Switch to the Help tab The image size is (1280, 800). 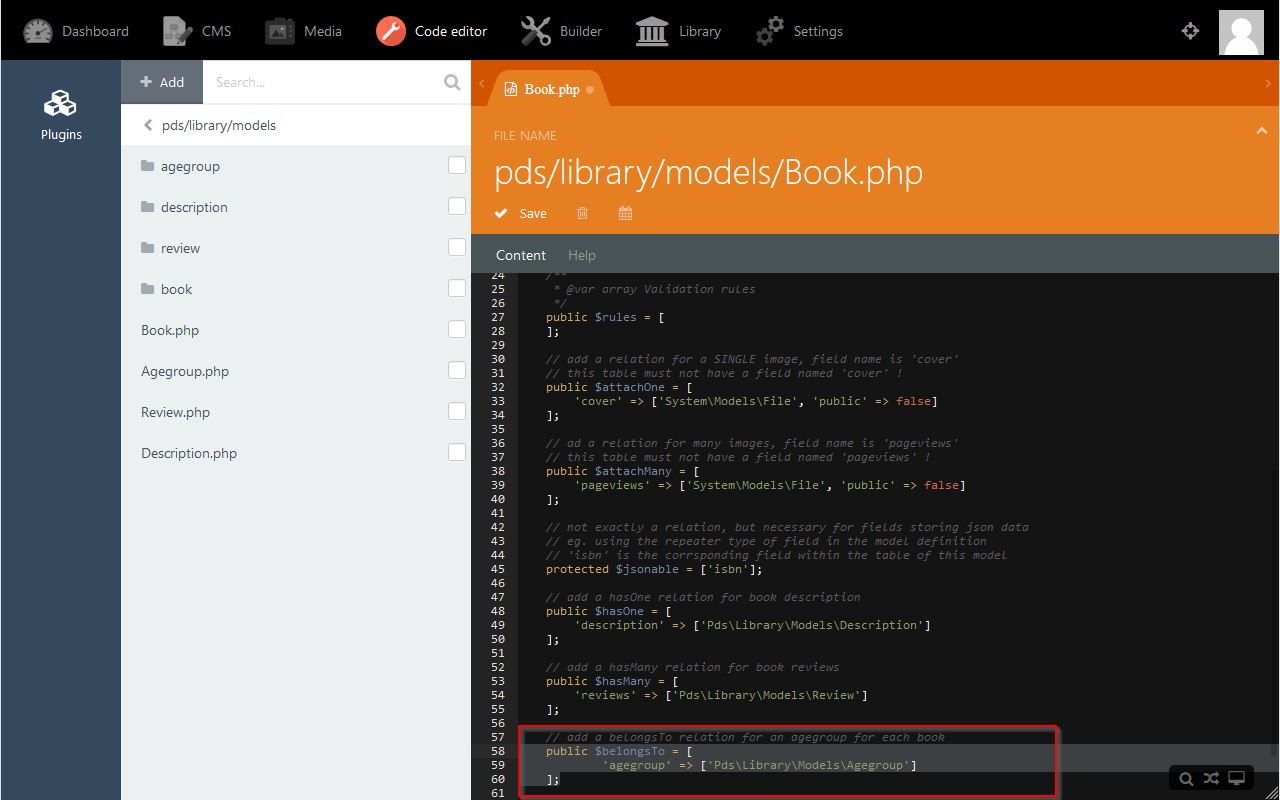click(x=581, y=255)
